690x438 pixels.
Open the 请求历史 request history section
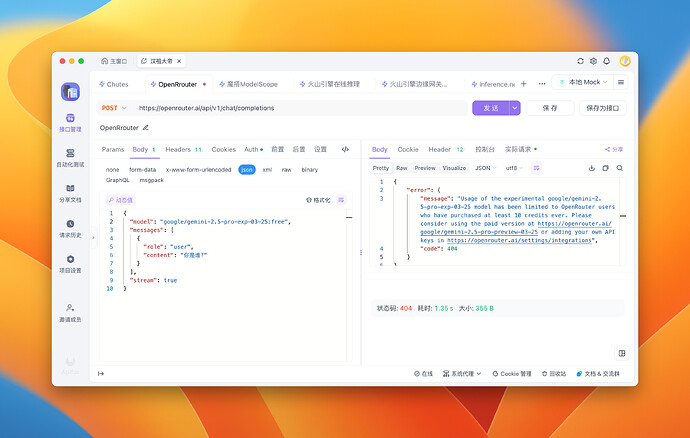70,229
